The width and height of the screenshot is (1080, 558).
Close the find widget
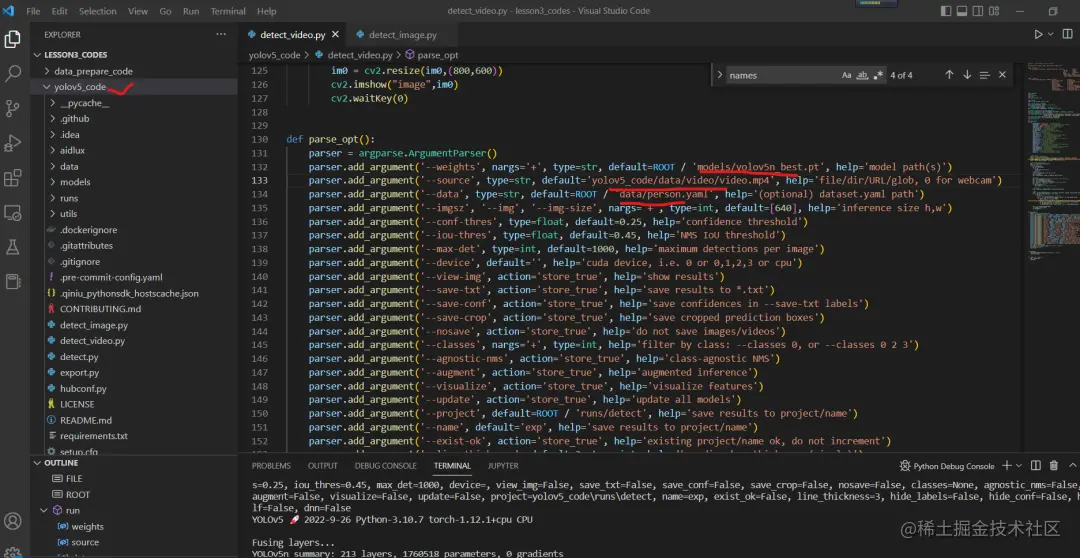tap(1002, 75)
